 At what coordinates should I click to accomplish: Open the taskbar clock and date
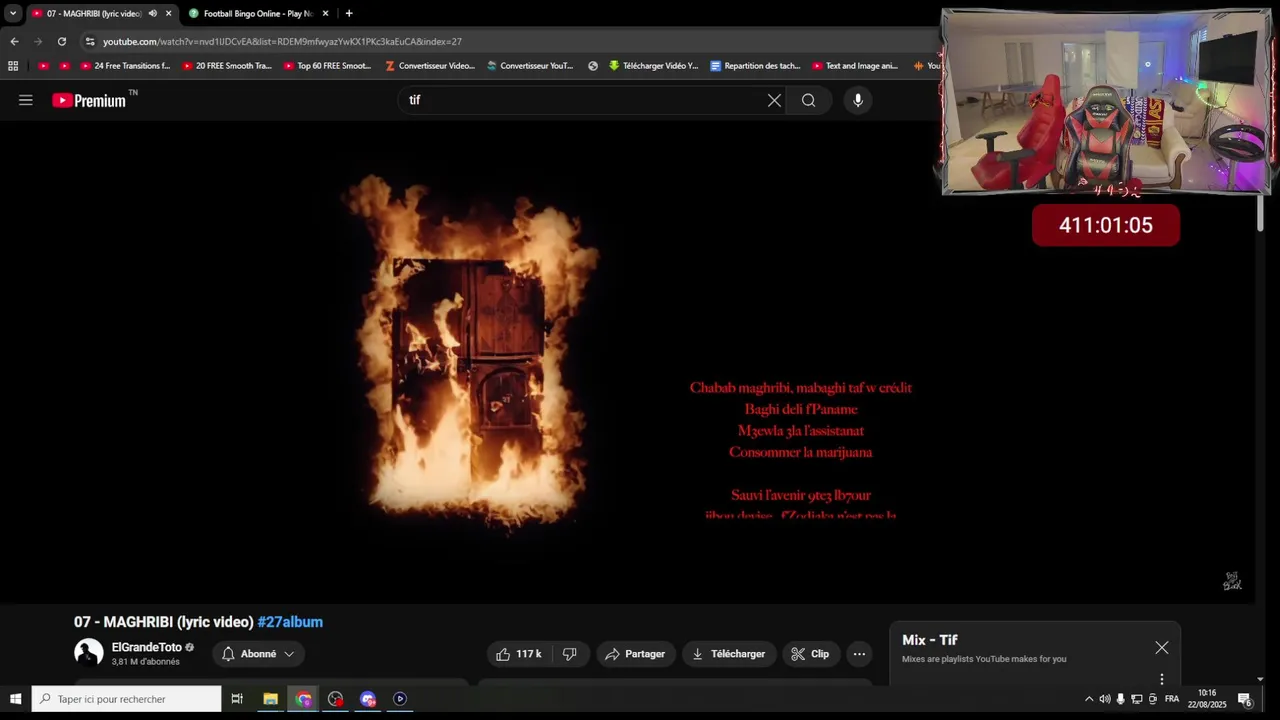click(1207, 699)
